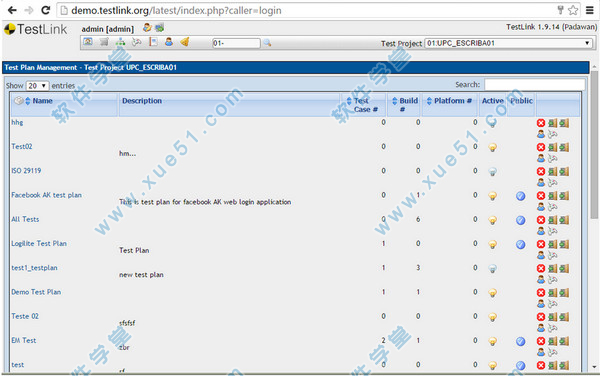This screenshot has height=376, width=600.
Task: Bookmark this page with the star icon
Action: pyautogui.click(x=573, y=10)
